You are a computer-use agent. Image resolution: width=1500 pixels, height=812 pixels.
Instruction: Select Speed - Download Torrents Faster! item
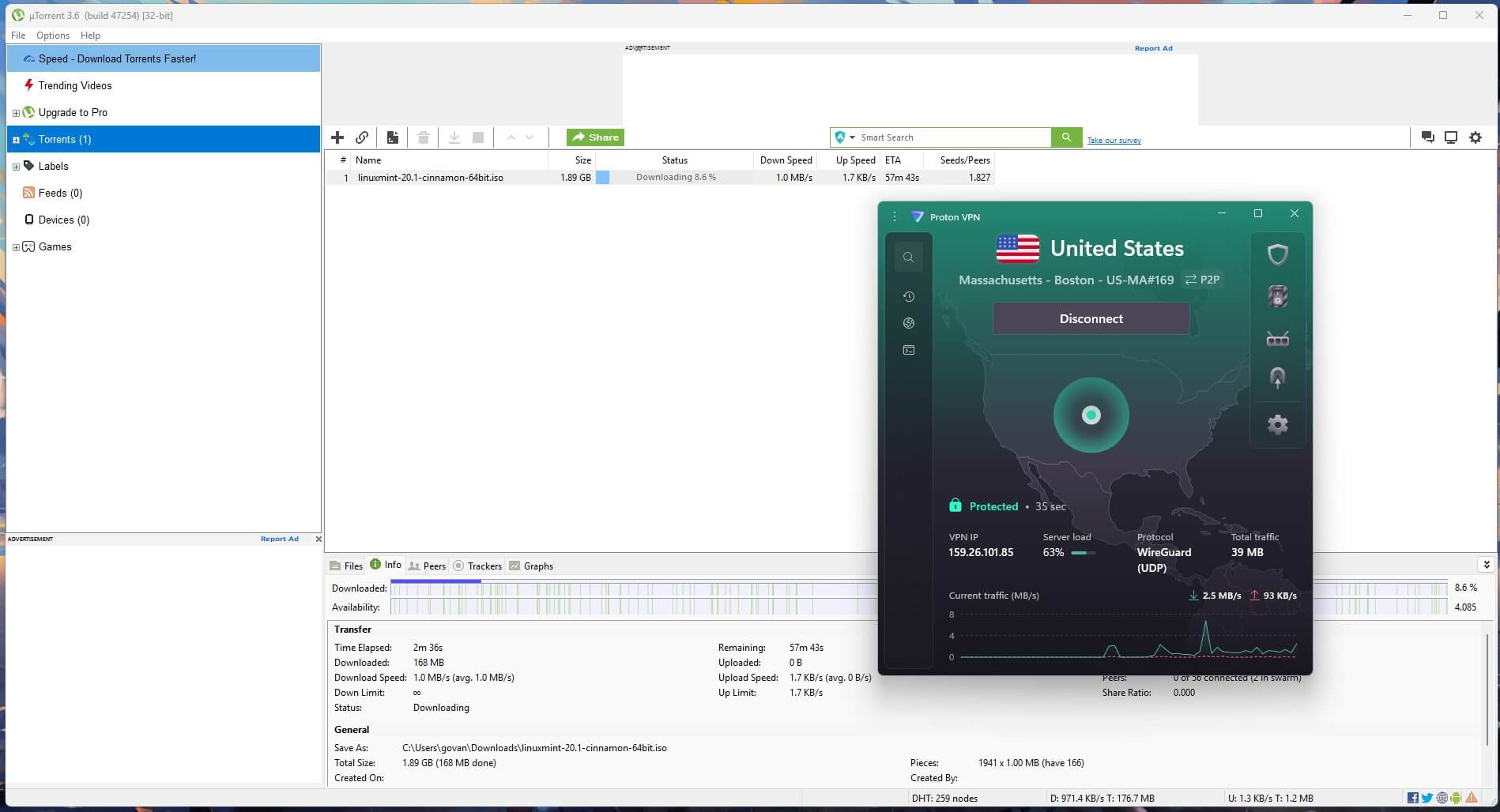tap(164, 58)
